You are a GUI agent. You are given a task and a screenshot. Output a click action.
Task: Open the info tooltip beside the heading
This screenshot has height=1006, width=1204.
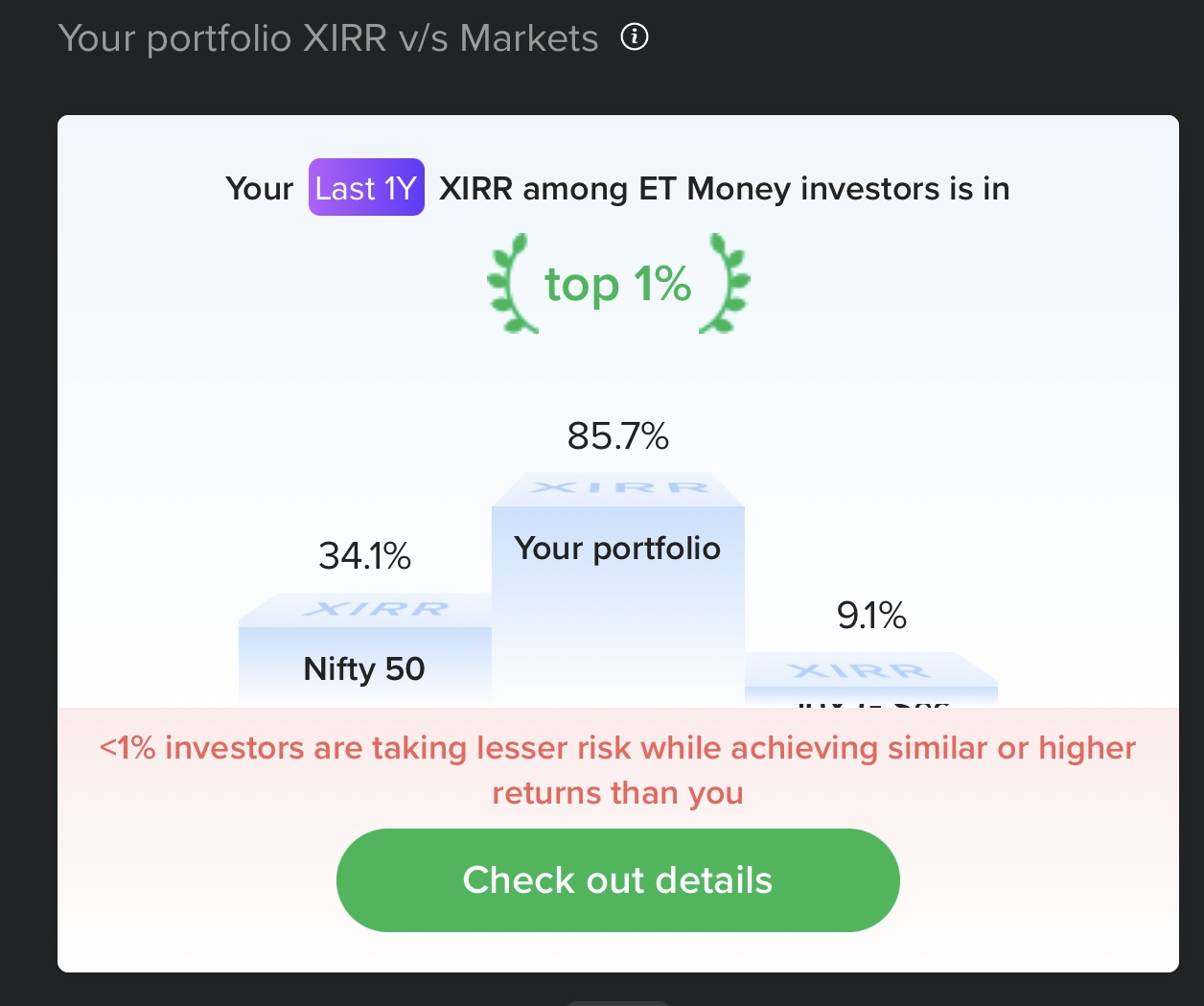[x=634, y=37]
